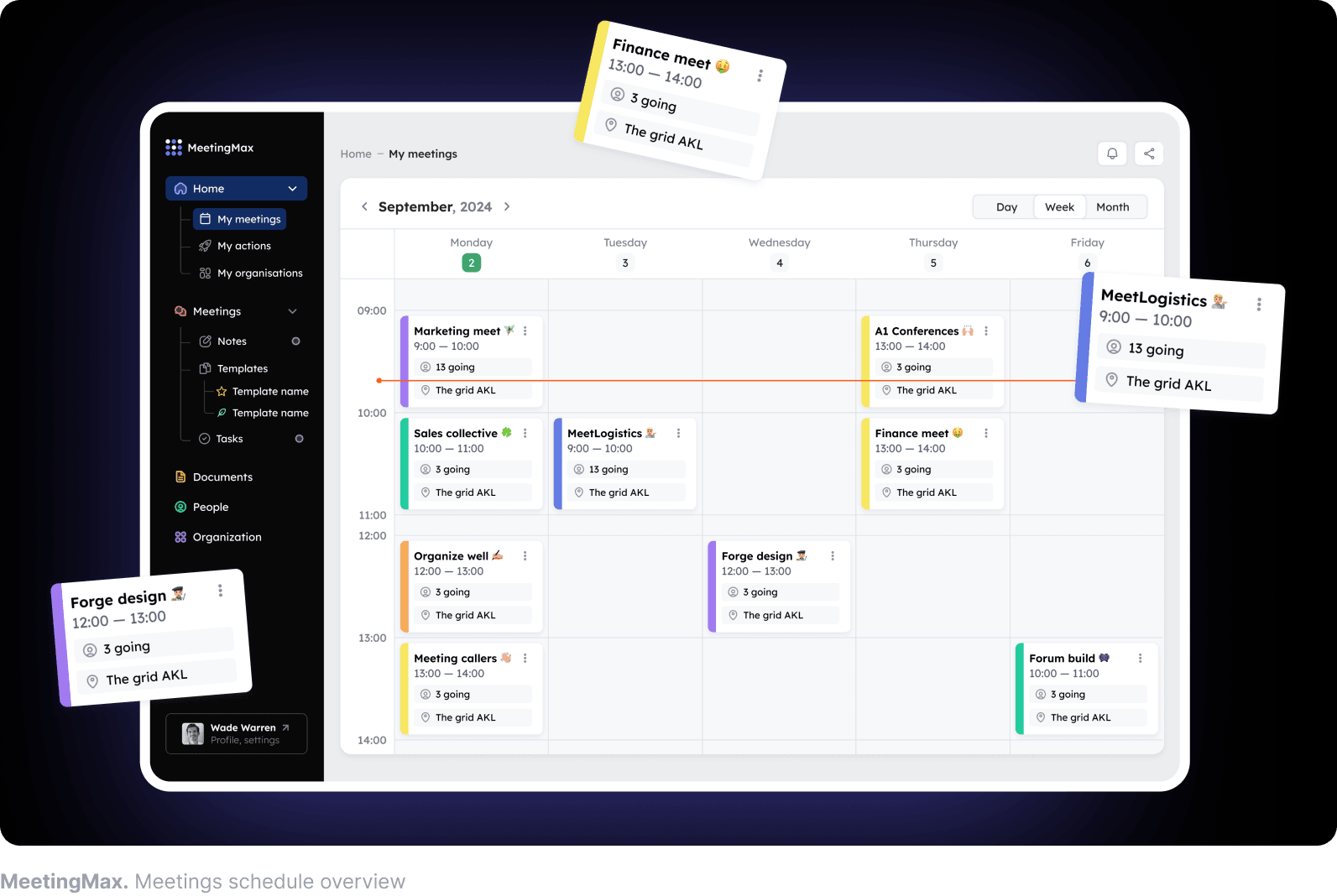Open options menu on A1 Conferences card
Image resolution: width=1337 pixels, height=896 pixels.
986,331
